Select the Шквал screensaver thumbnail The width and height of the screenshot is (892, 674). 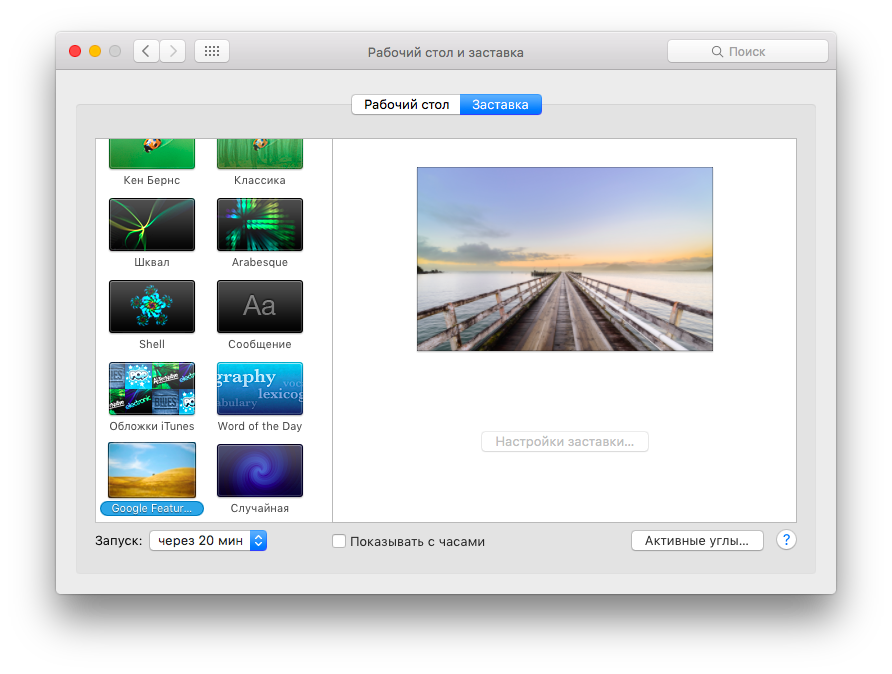tap(151, 224)
